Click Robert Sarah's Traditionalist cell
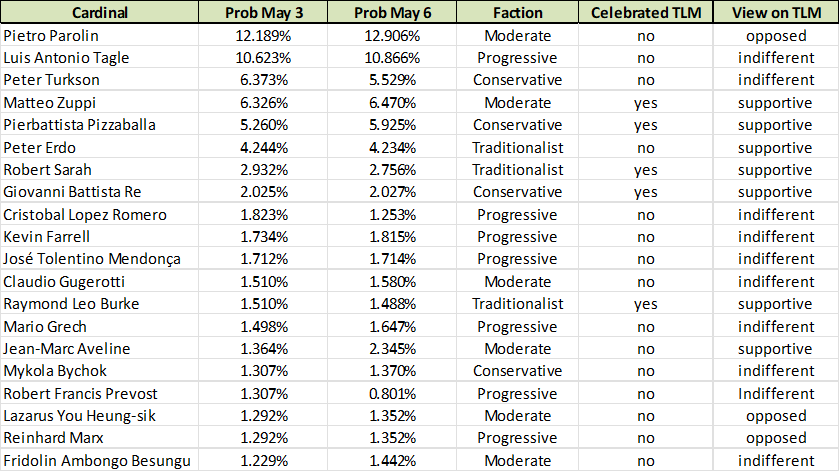 517,170
